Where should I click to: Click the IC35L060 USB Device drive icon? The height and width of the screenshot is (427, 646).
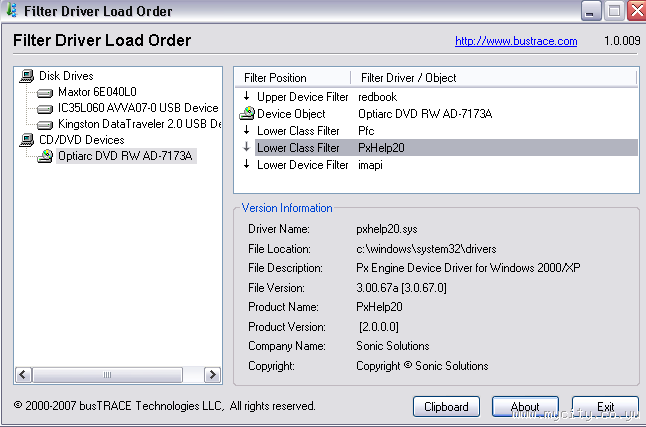click(x=45, y=108)
